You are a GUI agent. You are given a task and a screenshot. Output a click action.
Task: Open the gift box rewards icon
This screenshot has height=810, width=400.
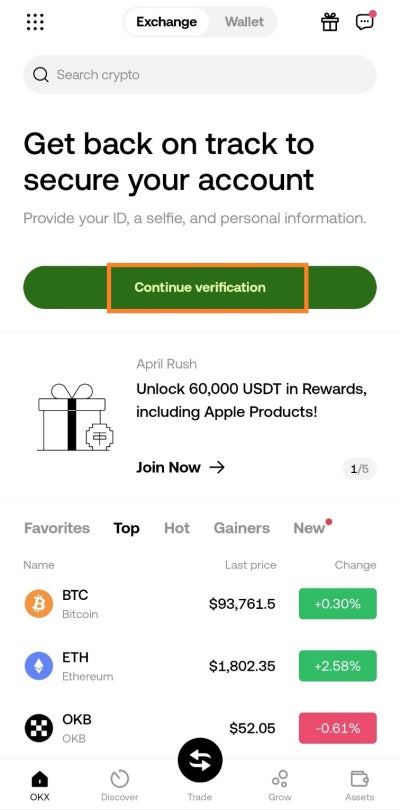coord(330,22)
